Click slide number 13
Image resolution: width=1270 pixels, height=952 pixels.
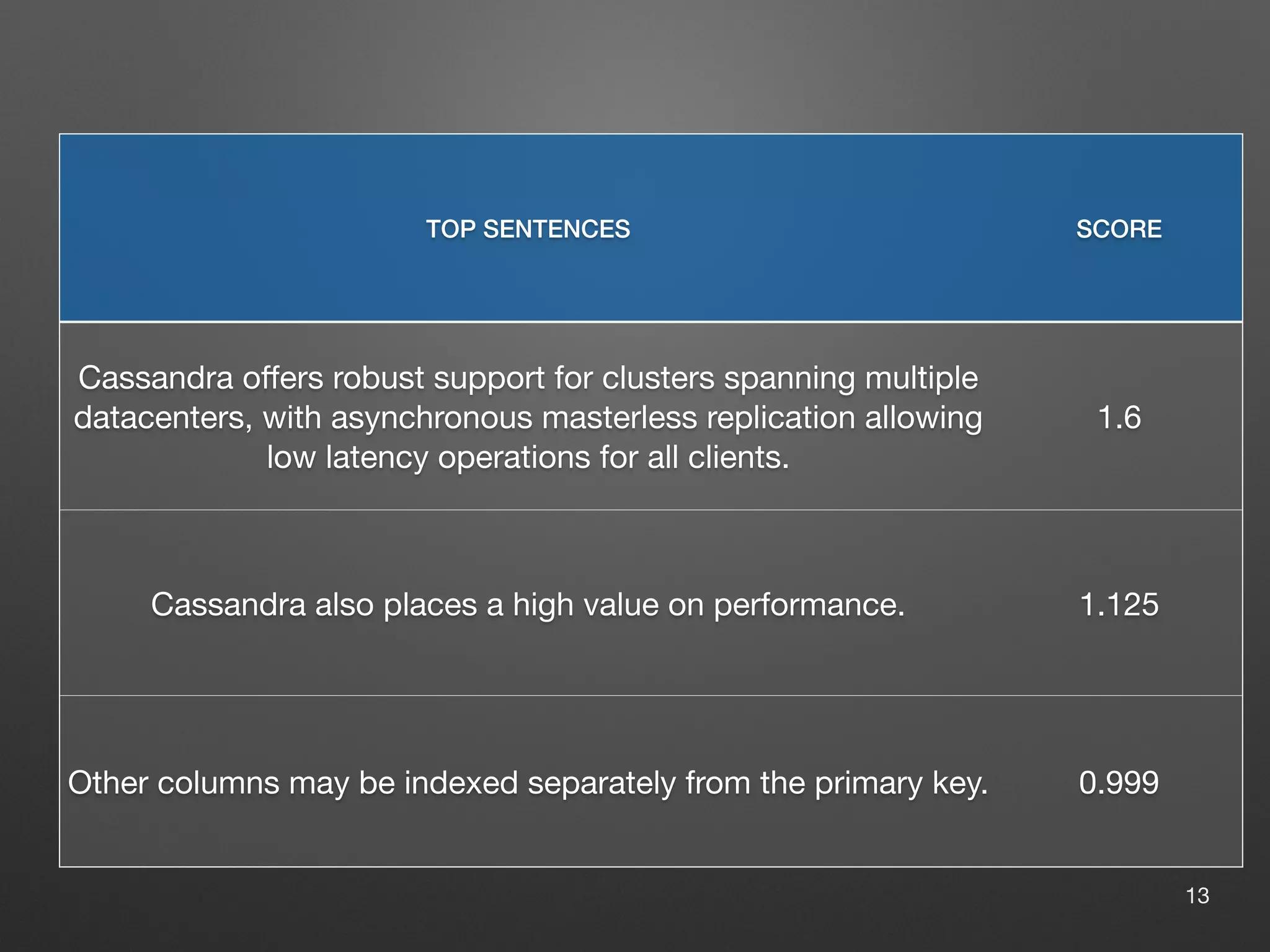pyautogui.click(x=1197, y=896)
